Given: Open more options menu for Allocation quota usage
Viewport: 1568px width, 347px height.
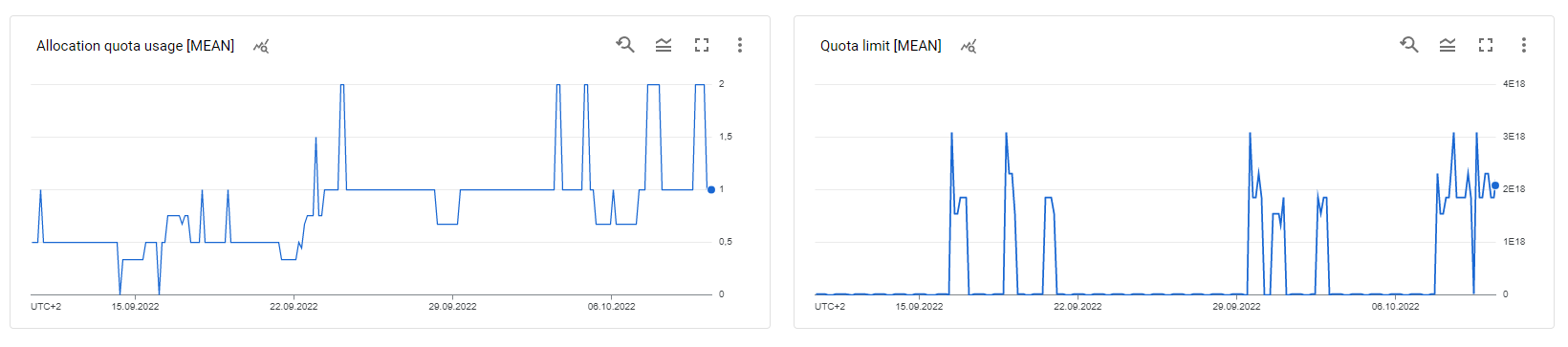Looking at the screenshot, I should [740, 45].
